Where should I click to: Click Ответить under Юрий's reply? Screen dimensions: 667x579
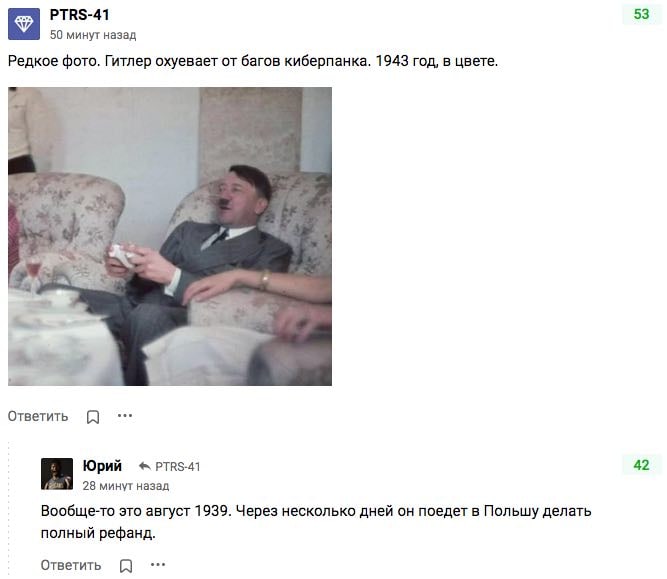point(71,565)
